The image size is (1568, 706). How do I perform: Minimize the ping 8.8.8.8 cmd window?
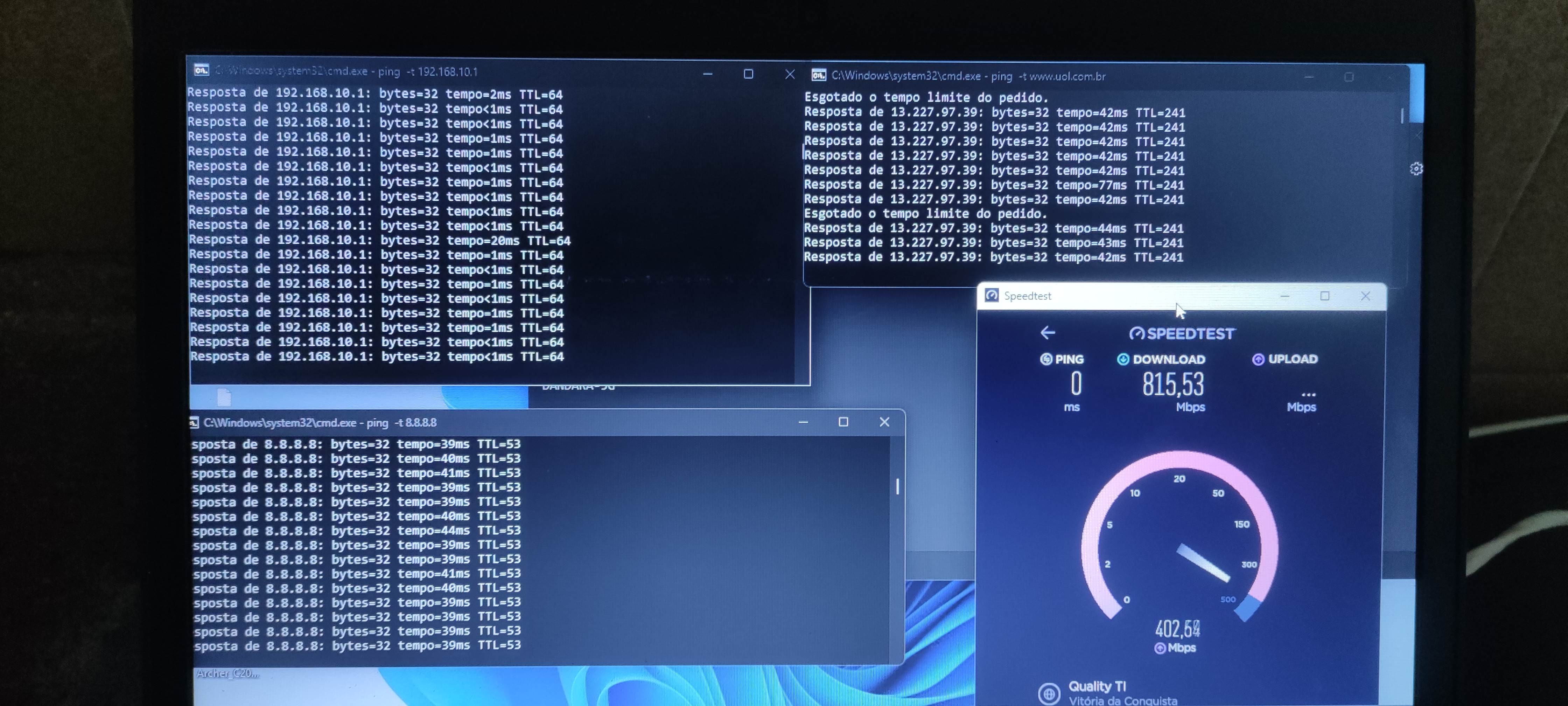(x=804, y=422)
